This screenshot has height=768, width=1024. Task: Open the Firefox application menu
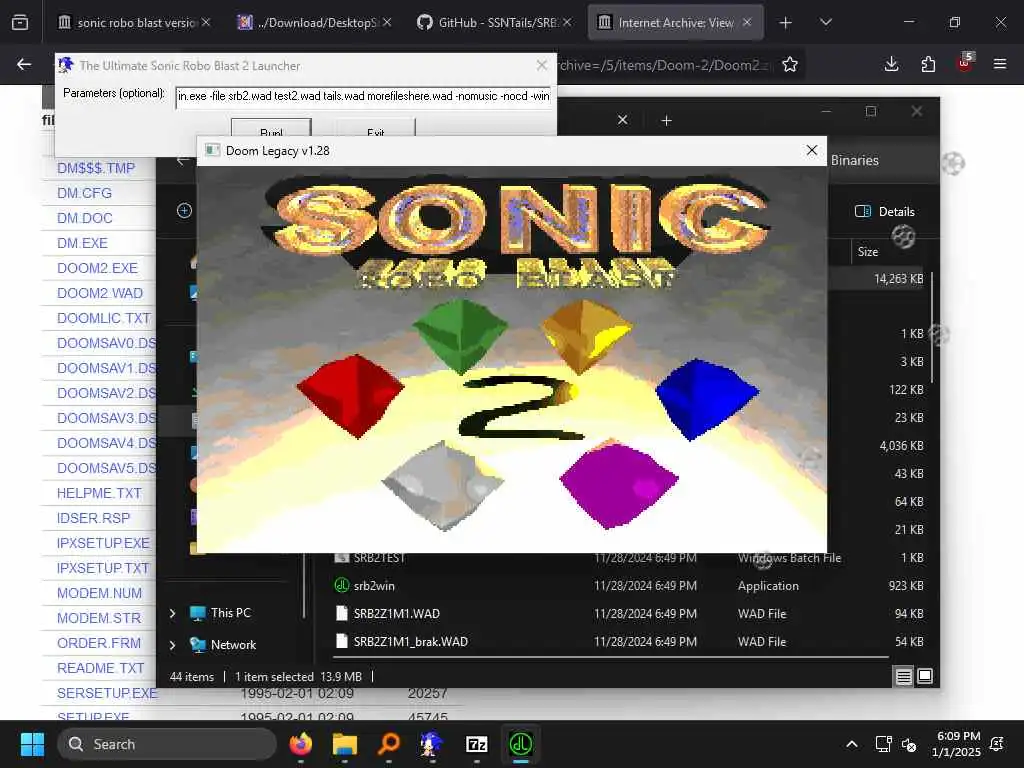(1000, 64)
